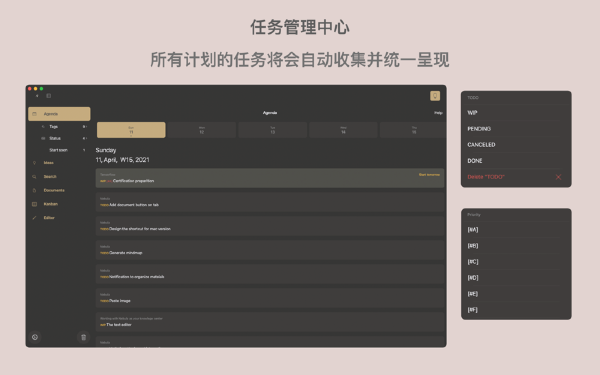Open the Add document button on tab task
Viewport: 600px width, 375px height.
pos(270,202)
